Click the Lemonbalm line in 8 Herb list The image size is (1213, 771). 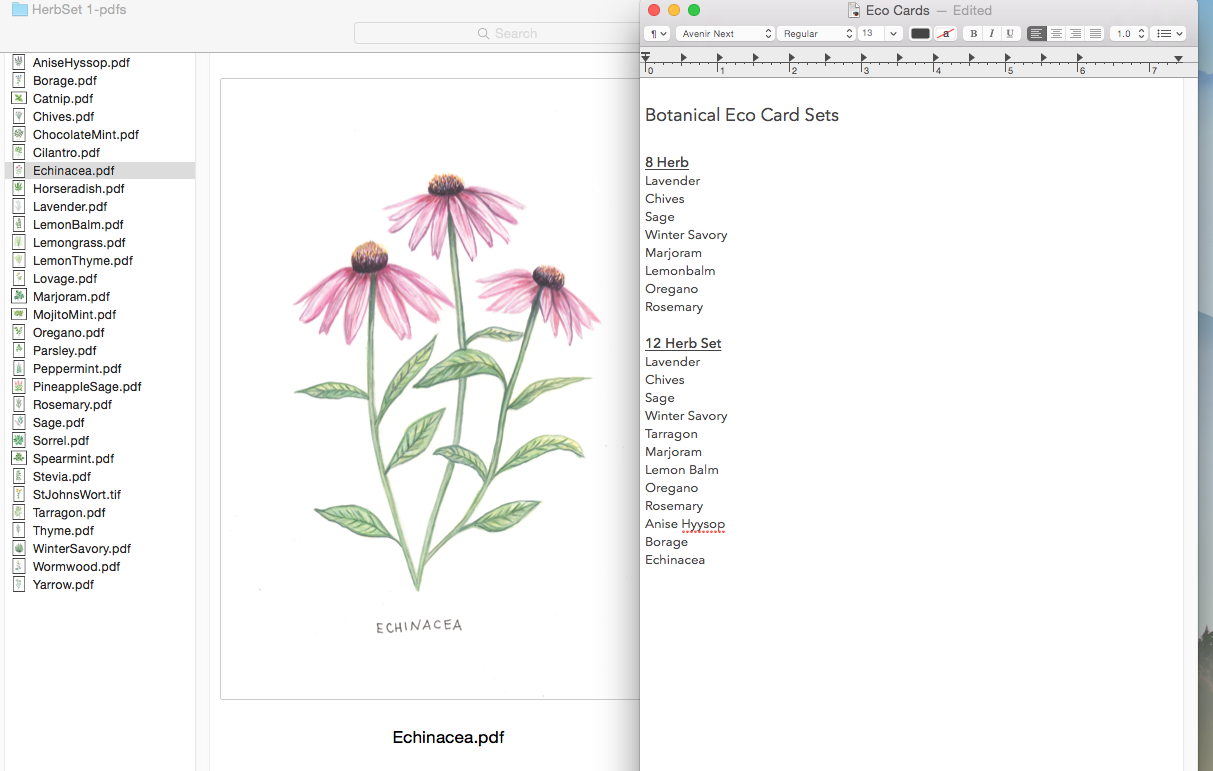pos(680,271)
